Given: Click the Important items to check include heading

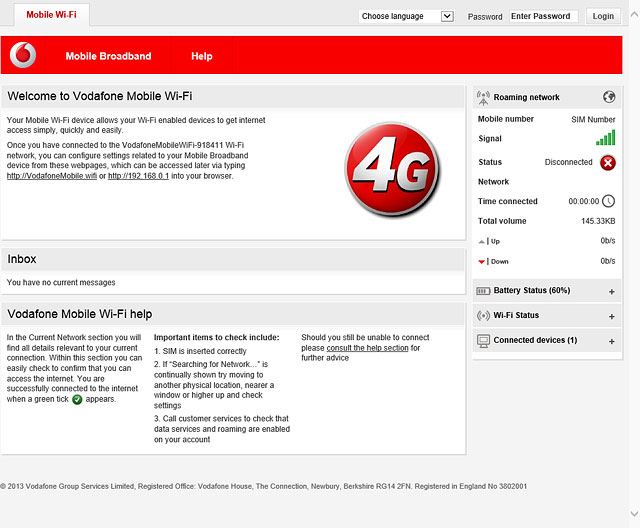Looking at the screenshot, I should point(217,337).
